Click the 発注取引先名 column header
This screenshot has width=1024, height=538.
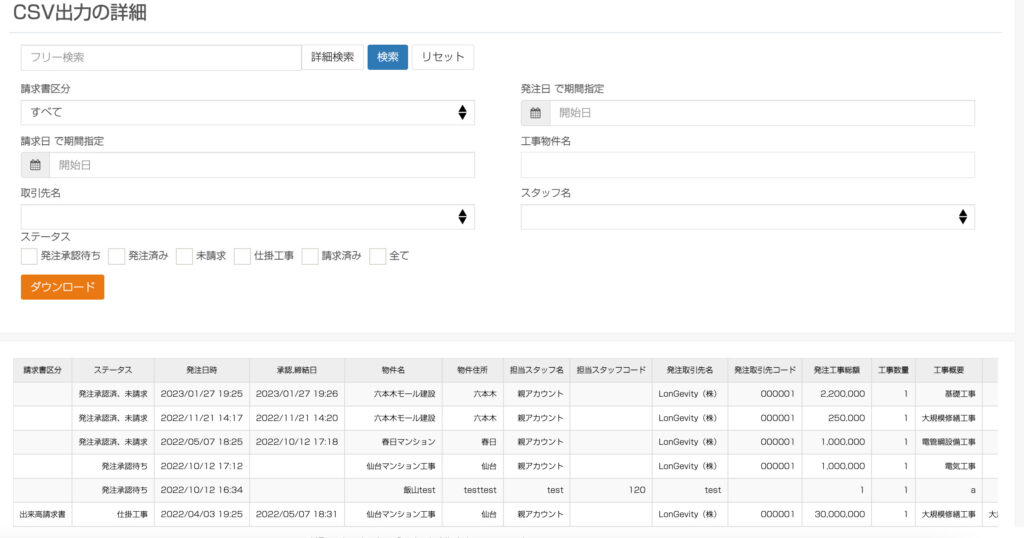(x=690, y=370)
